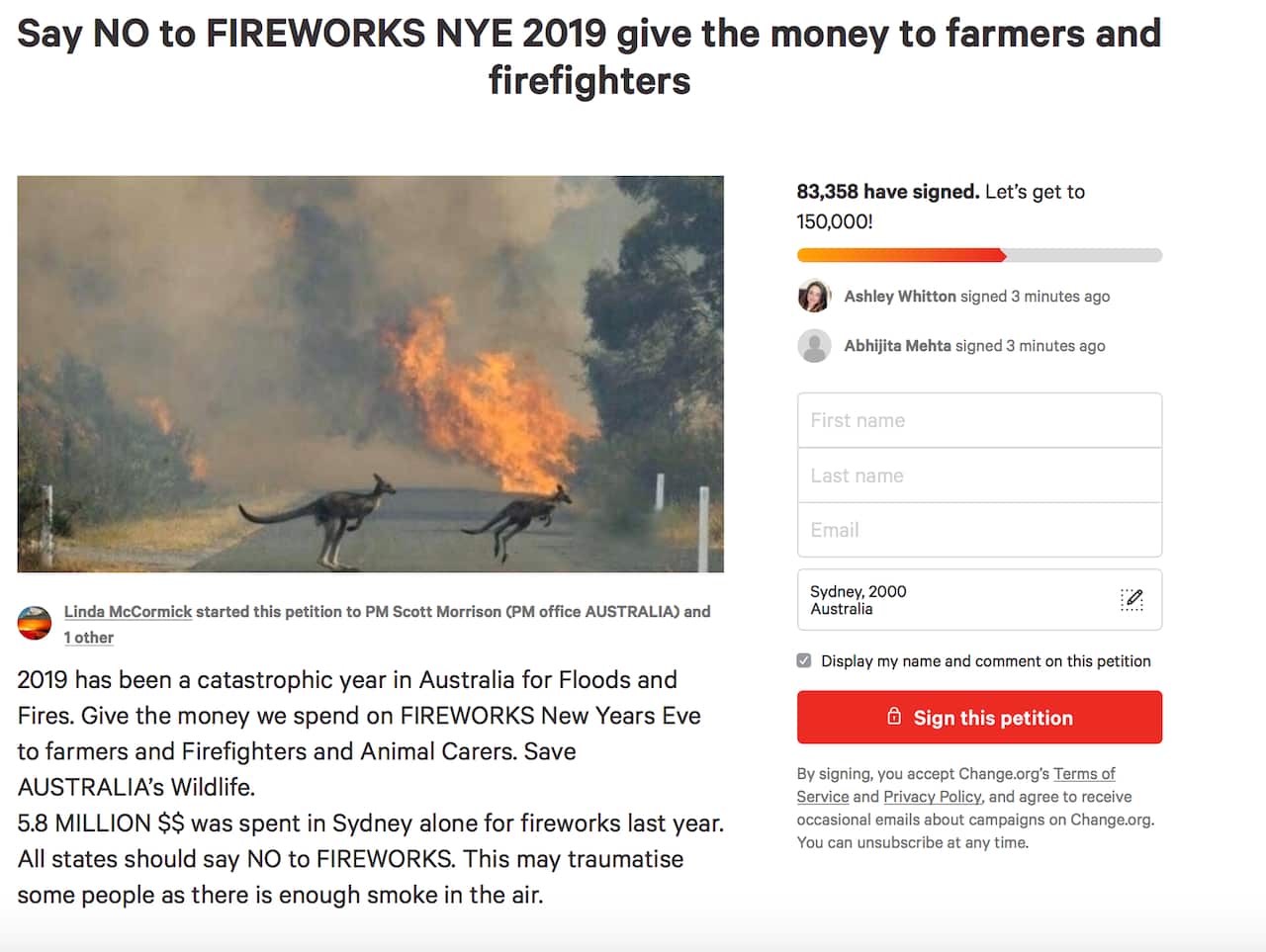The height and width of the screenshot is (952, 1266).
Task: Click the petition headline about fireworks
Action: point(589,57)
